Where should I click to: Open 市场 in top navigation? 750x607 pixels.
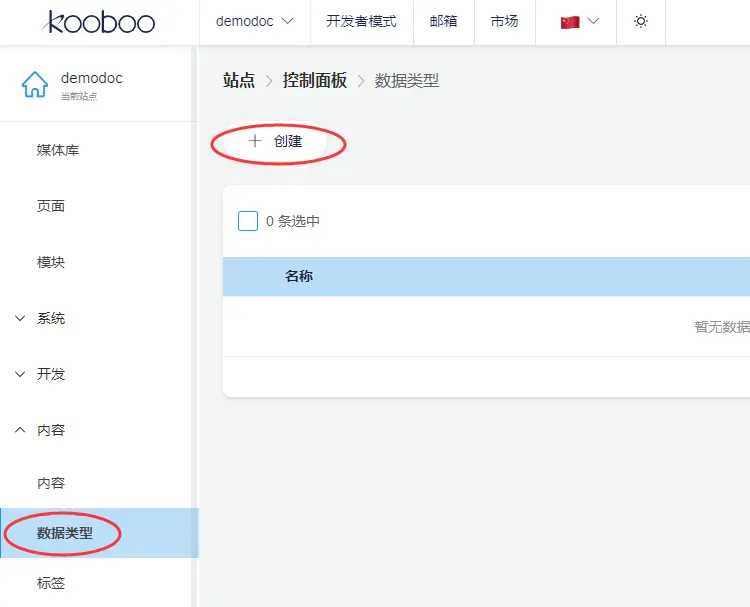pos(504,22)
